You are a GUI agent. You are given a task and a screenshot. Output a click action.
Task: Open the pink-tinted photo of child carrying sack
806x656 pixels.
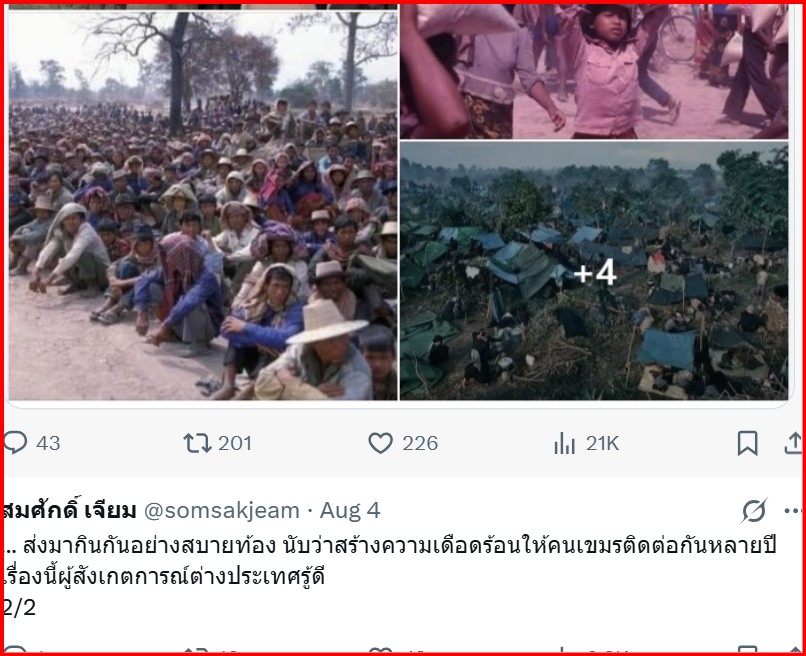tap(594, 71)
